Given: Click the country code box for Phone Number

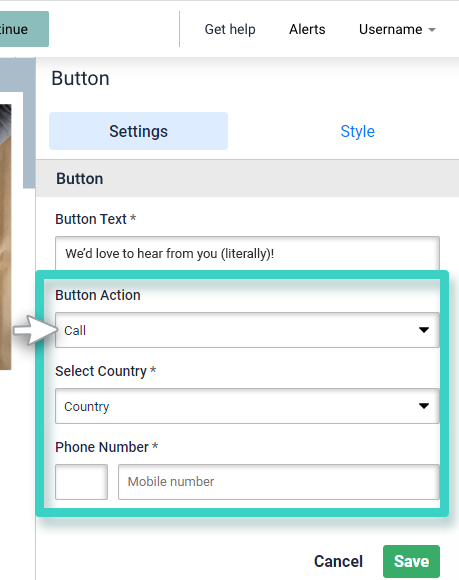Looking at the screenshot, I should click(x=81, y=482).
